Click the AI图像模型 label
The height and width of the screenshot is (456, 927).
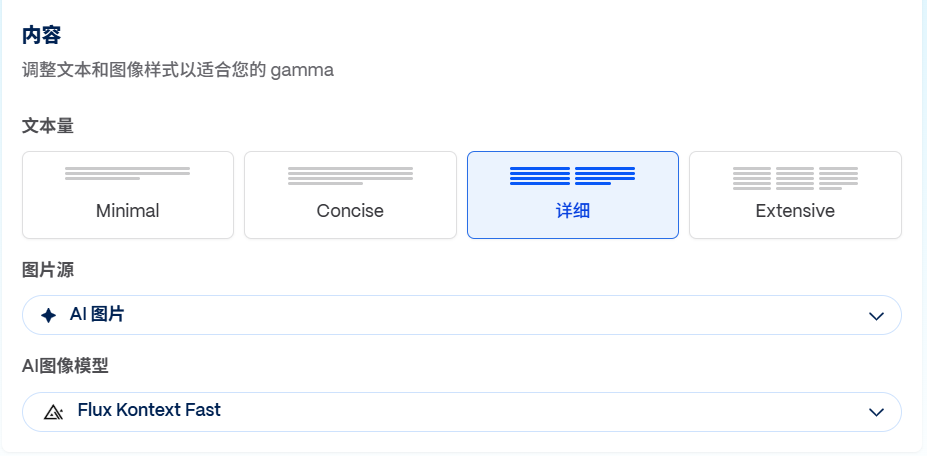click(65, 366)
